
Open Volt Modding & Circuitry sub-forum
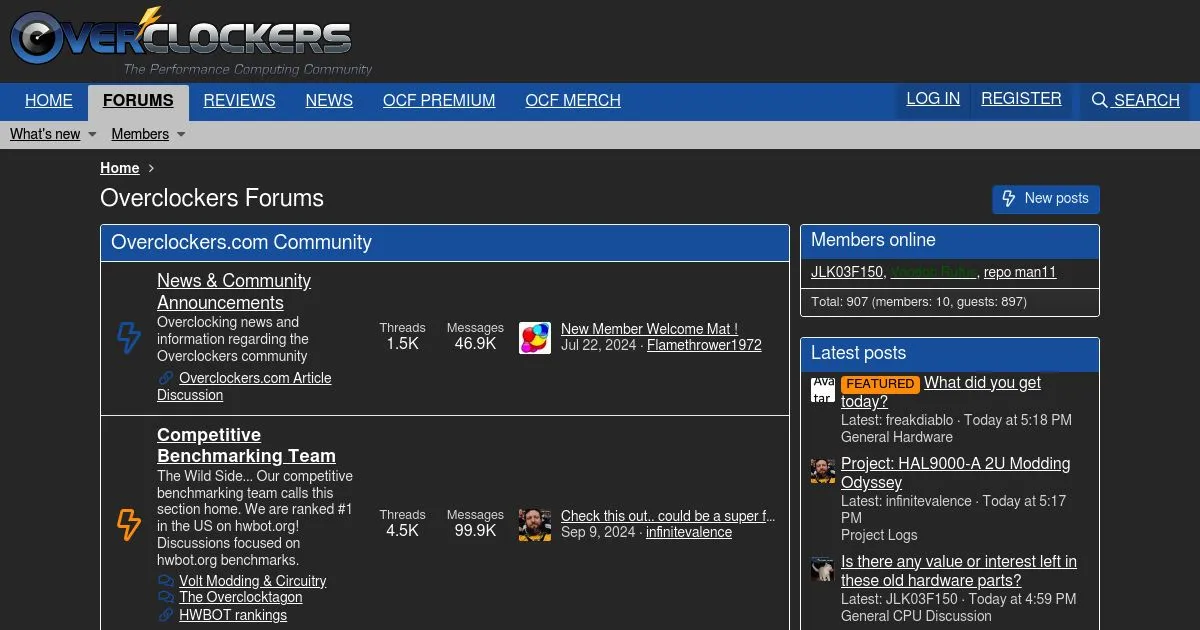(253, 581)
